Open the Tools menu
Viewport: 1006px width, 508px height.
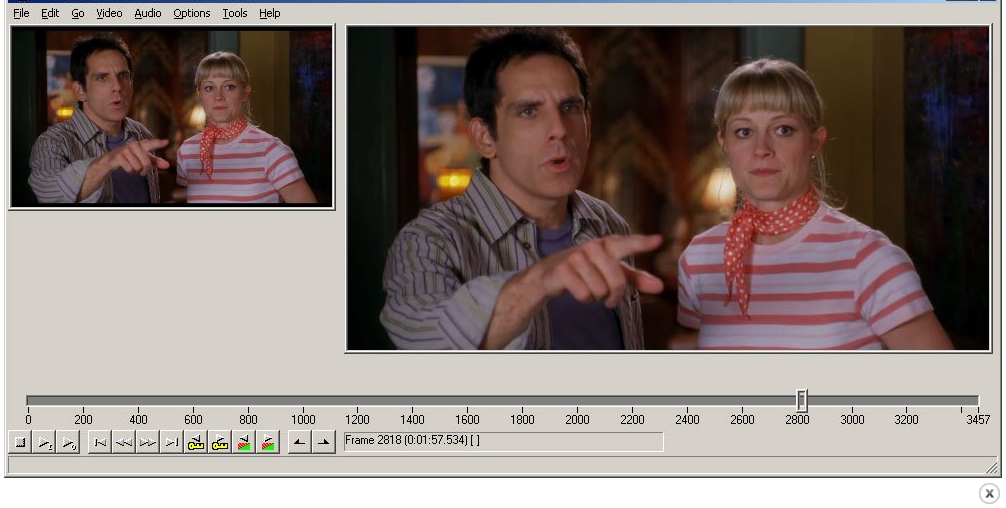pos(235,13)
